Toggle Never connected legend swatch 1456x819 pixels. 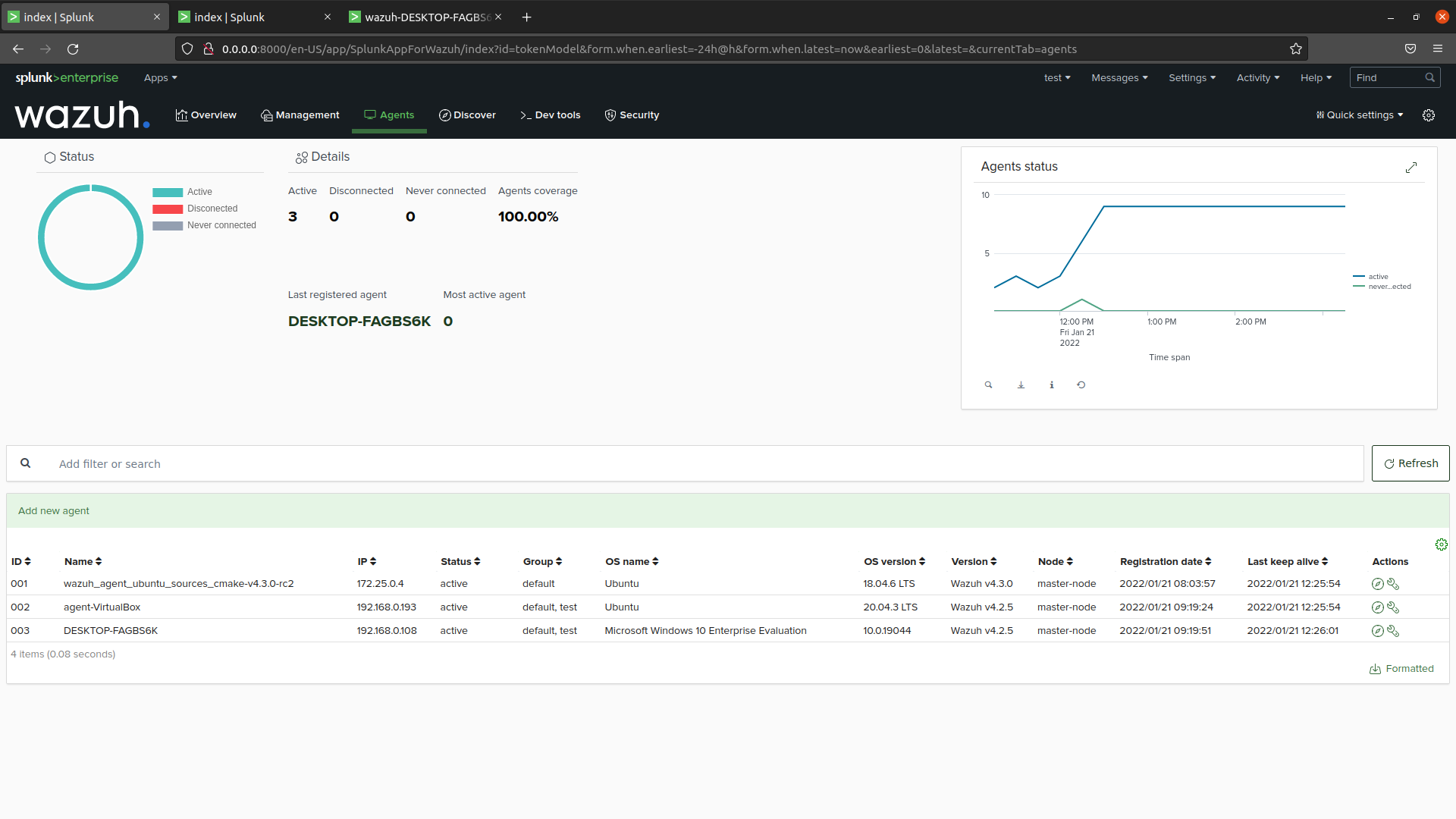[x=168, y=226]
